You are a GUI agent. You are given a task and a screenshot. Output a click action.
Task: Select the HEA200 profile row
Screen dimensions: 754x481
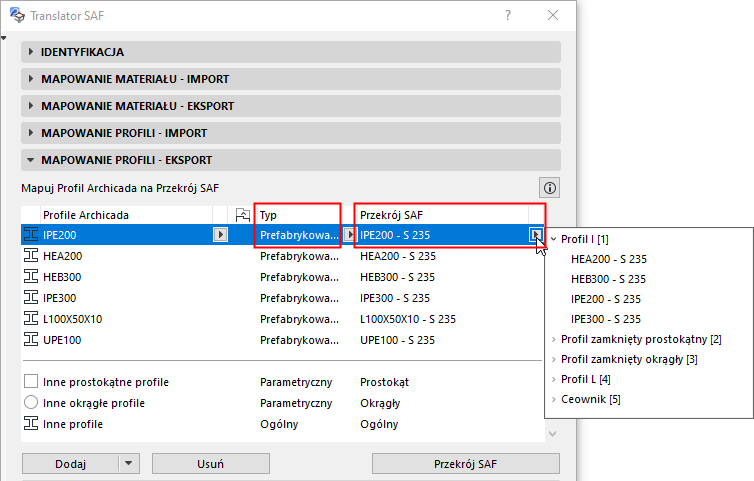click(282, 256)
